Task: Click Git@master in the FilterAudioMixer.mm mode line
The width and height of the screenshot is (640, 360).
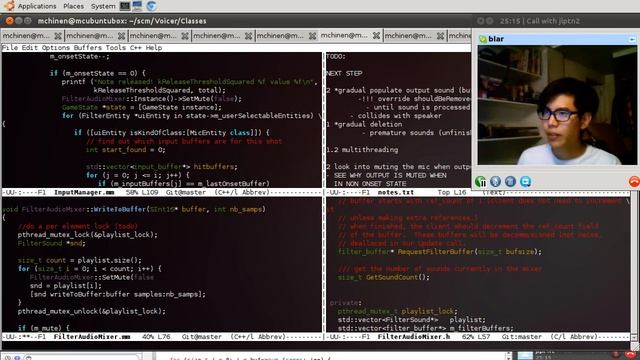Action: coord(202,337)
